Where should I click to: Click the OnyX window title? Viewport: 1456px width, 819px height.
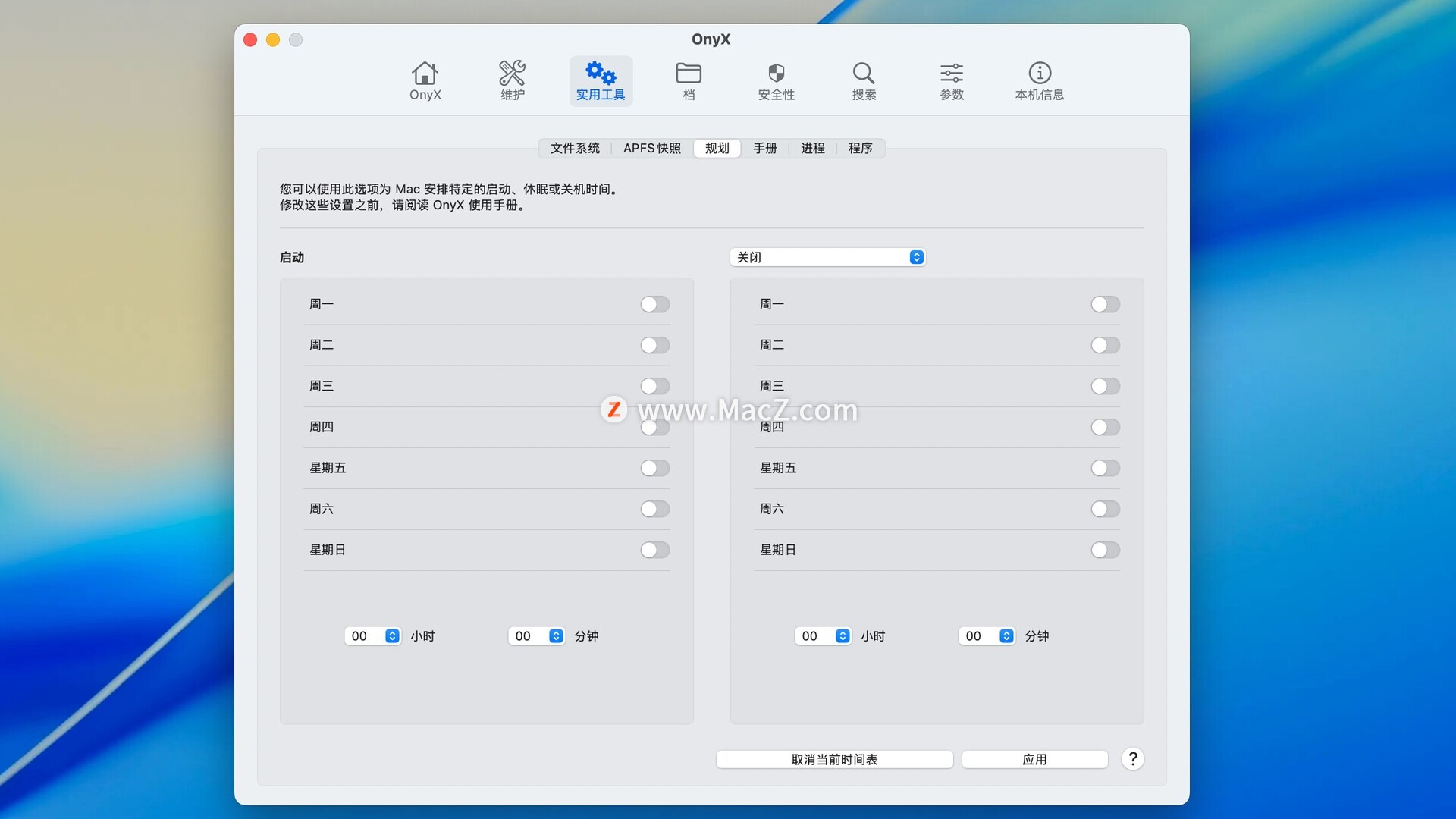click(711, 39)
